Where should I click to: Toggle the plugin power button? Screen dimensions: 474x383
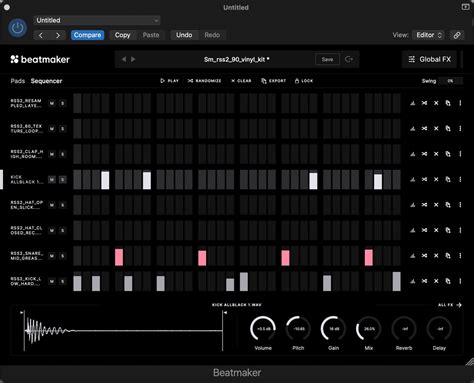point(17,28)
